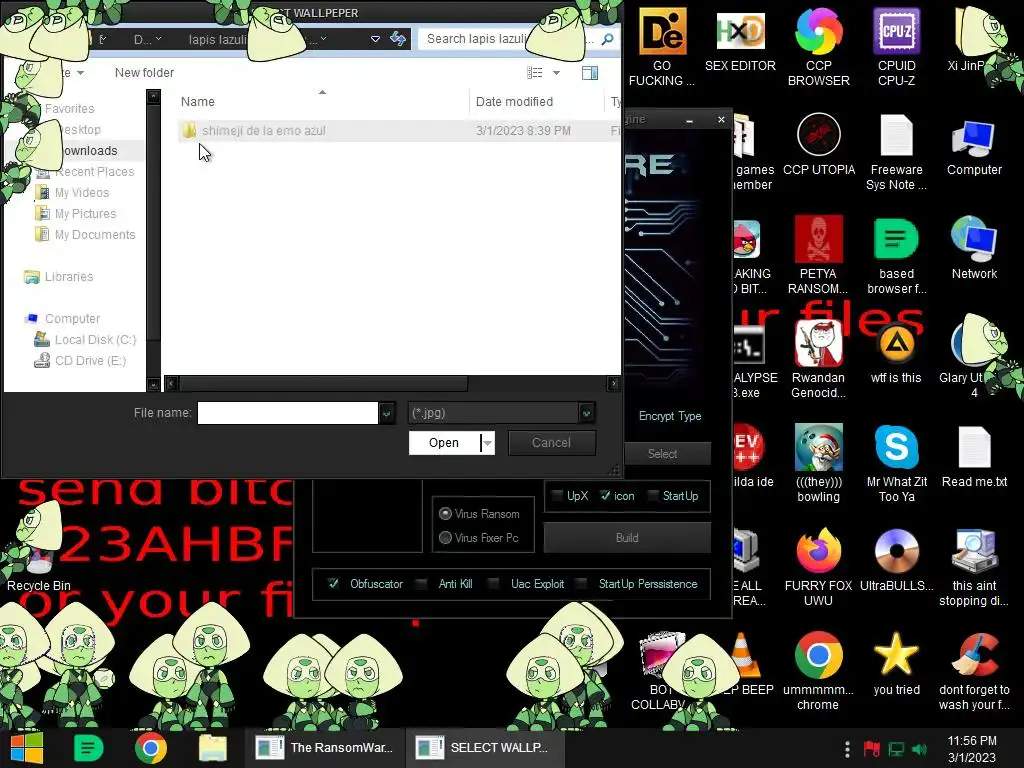This screenshot has width=1024, height=768.
Task: Open CCP UTOPIA desktop icon
Action: (818, 144)
